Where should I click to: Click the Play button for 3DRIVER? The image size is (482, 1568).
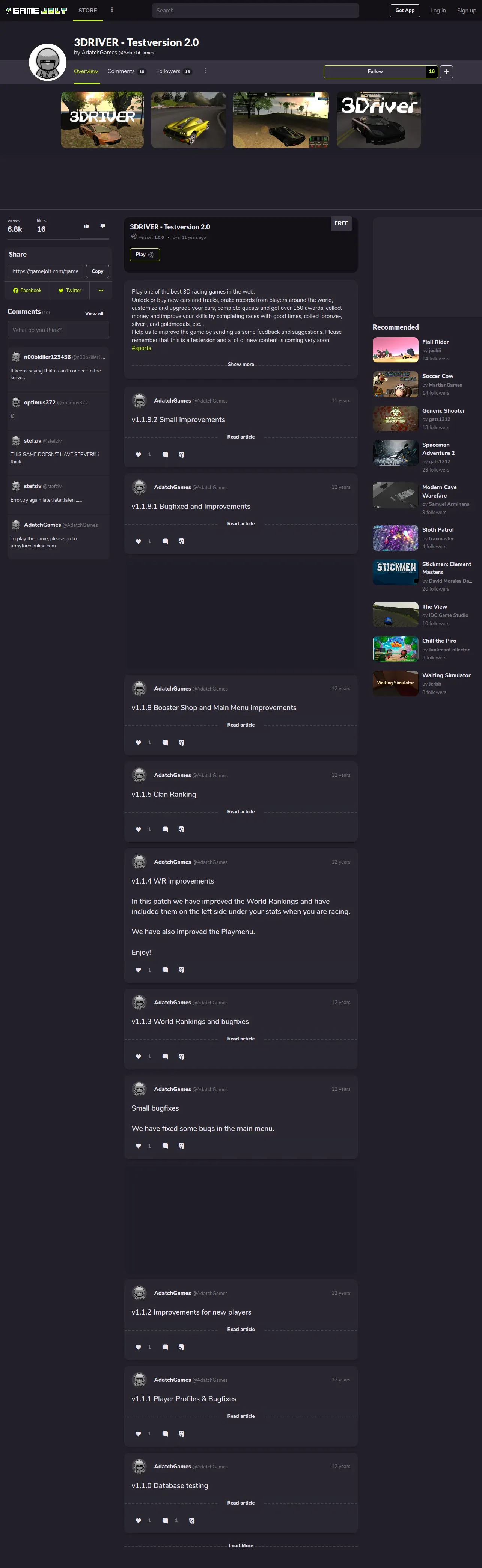(x=145, y=255)
